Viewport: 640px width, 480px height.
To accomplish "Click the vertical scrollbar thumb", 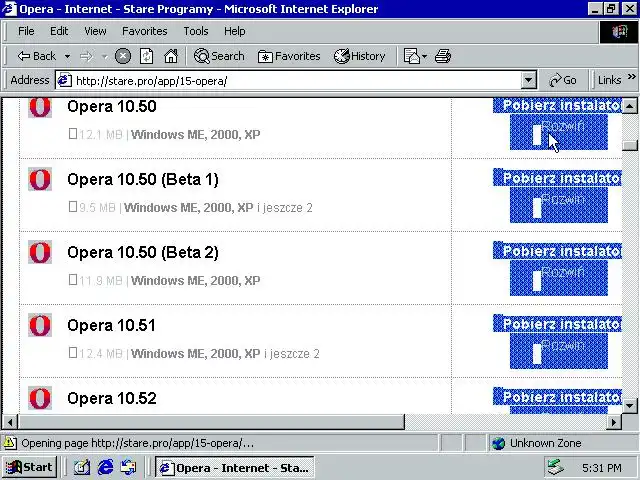I will click(x=630, y=145).
